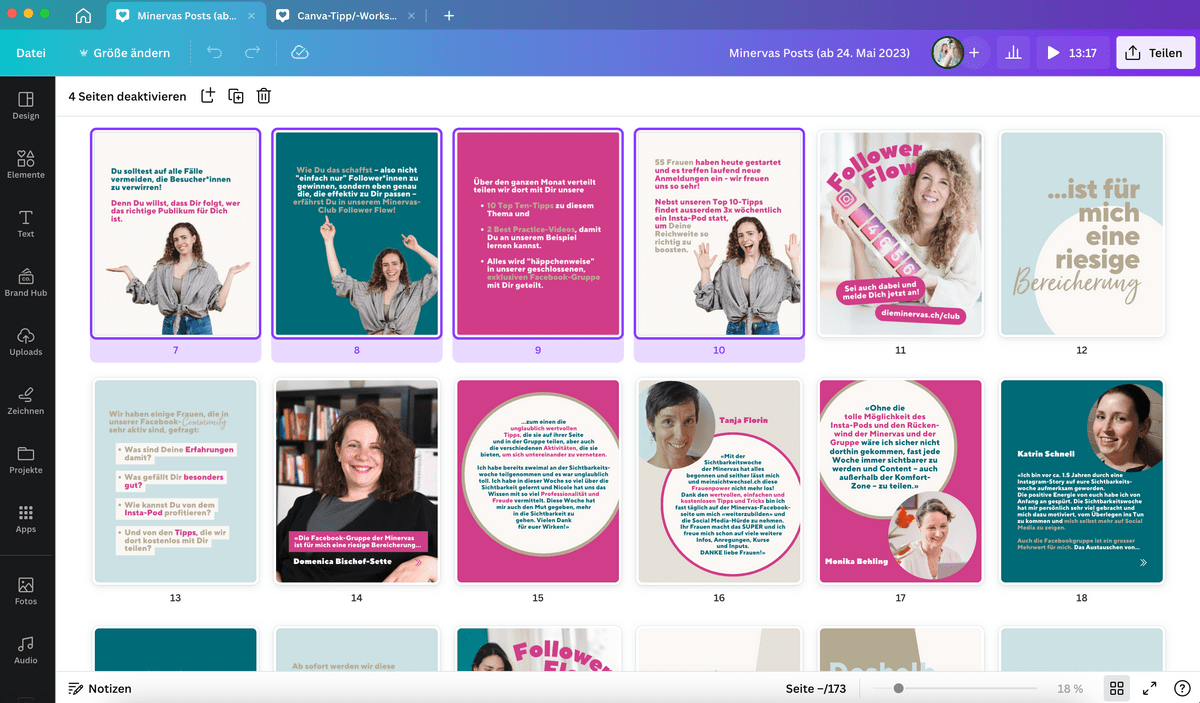Open the Notizen notes panel
Image resolution: width=1200 pixels, height=703 pixels.
click(x=100, y=688)
